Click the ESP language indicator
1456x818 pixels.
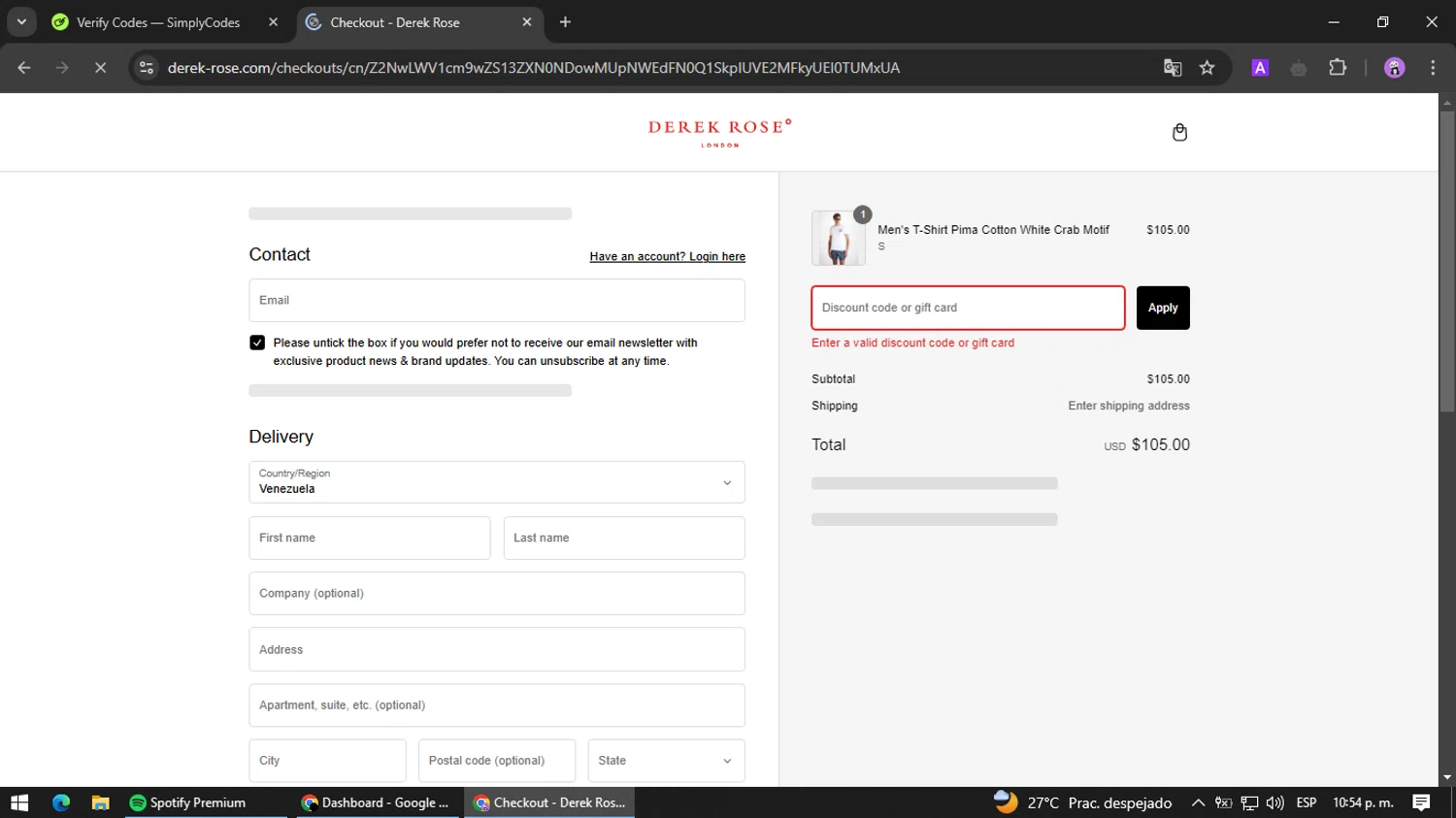pyautogui.click(x=1307, y=802)
